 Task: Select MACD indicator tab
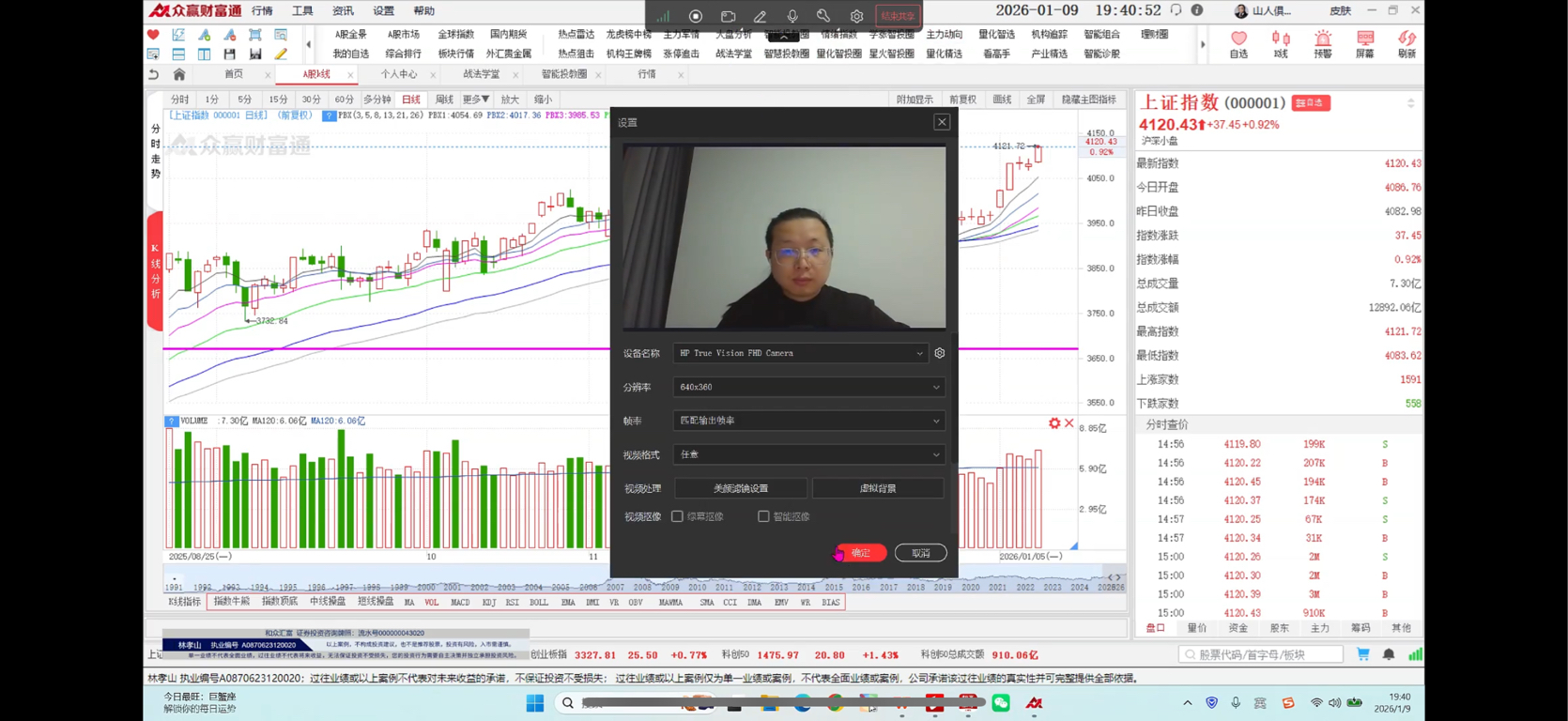click(460, 603)
